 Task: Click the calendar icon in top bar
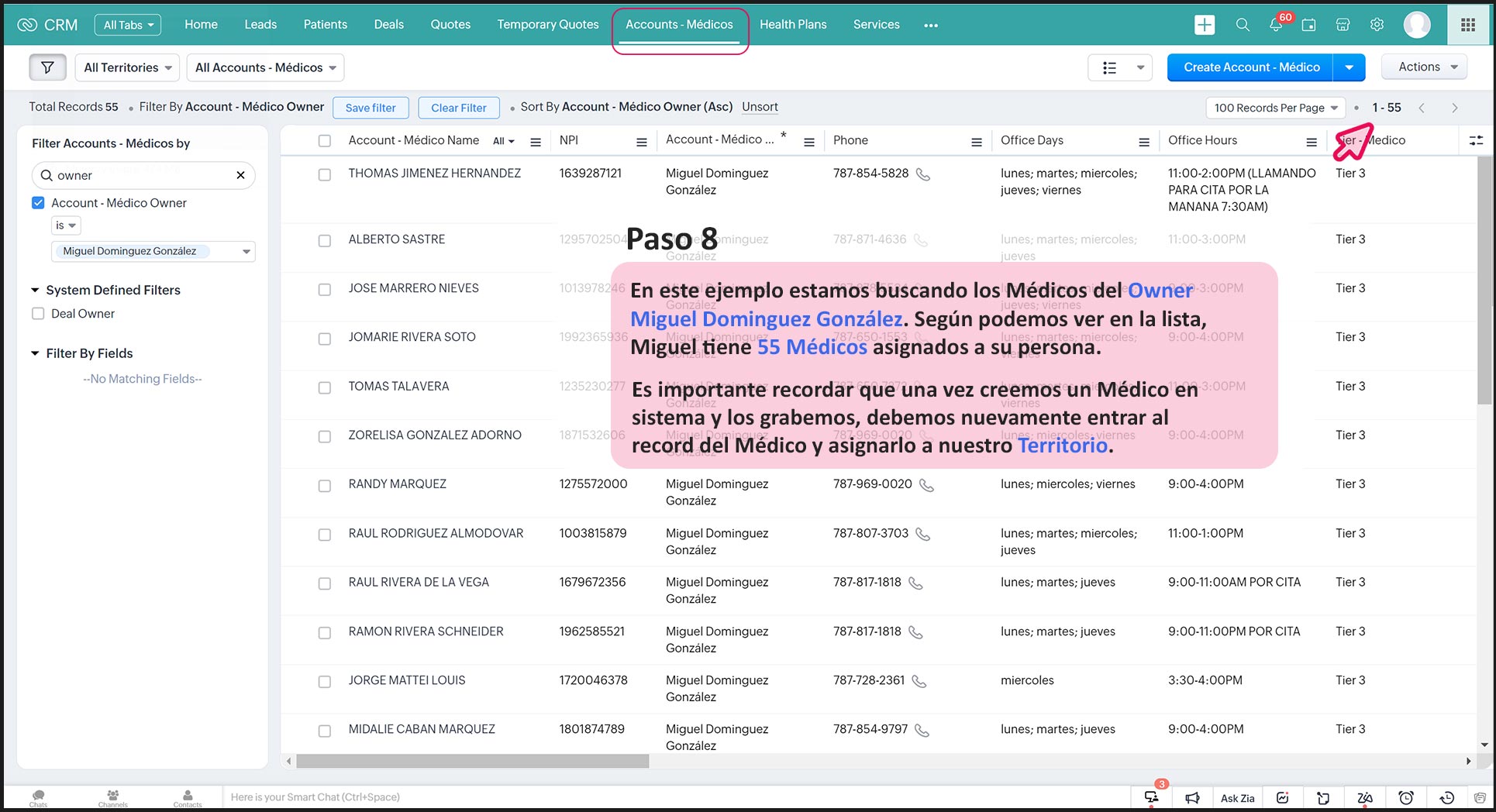[x=1308, y=25]
